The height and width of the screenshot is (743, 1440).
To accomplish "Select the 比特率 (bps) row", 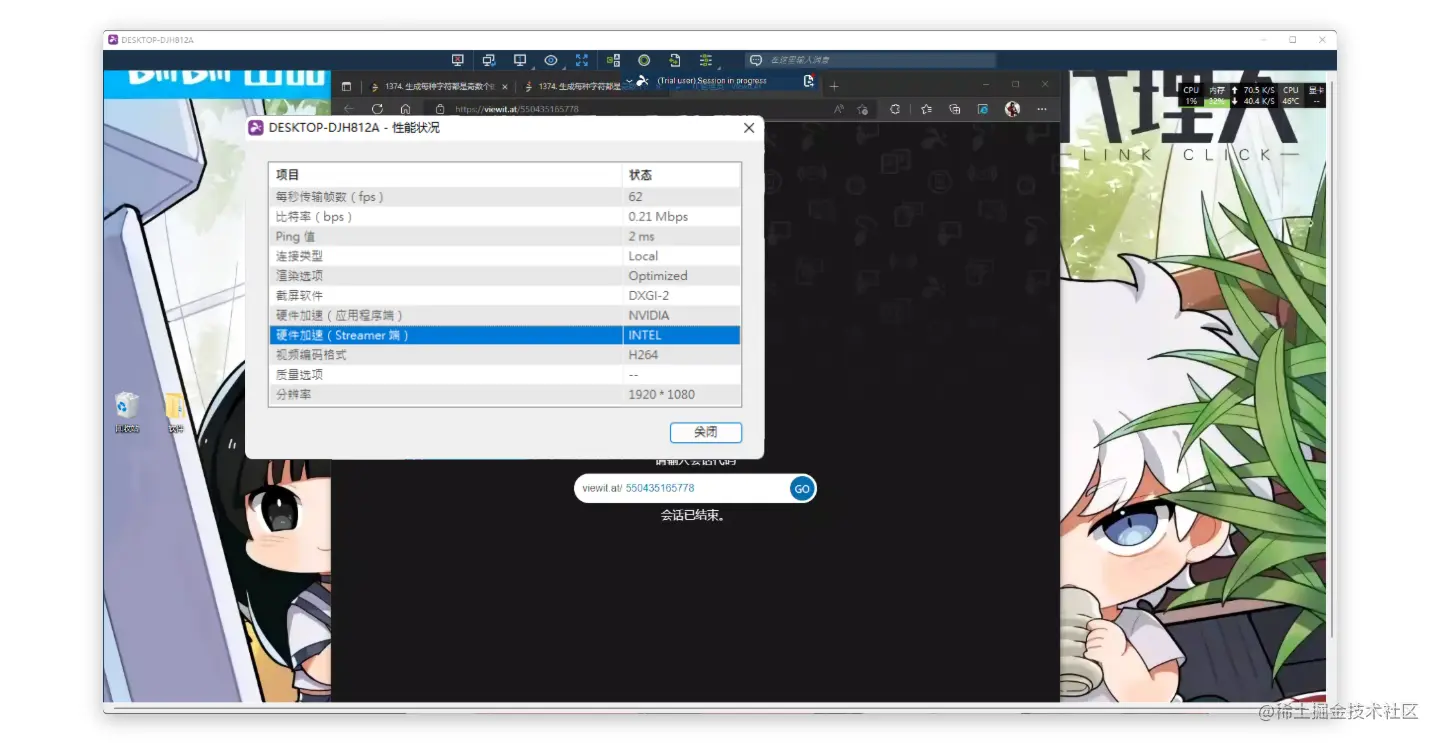I will coord(505,216).
